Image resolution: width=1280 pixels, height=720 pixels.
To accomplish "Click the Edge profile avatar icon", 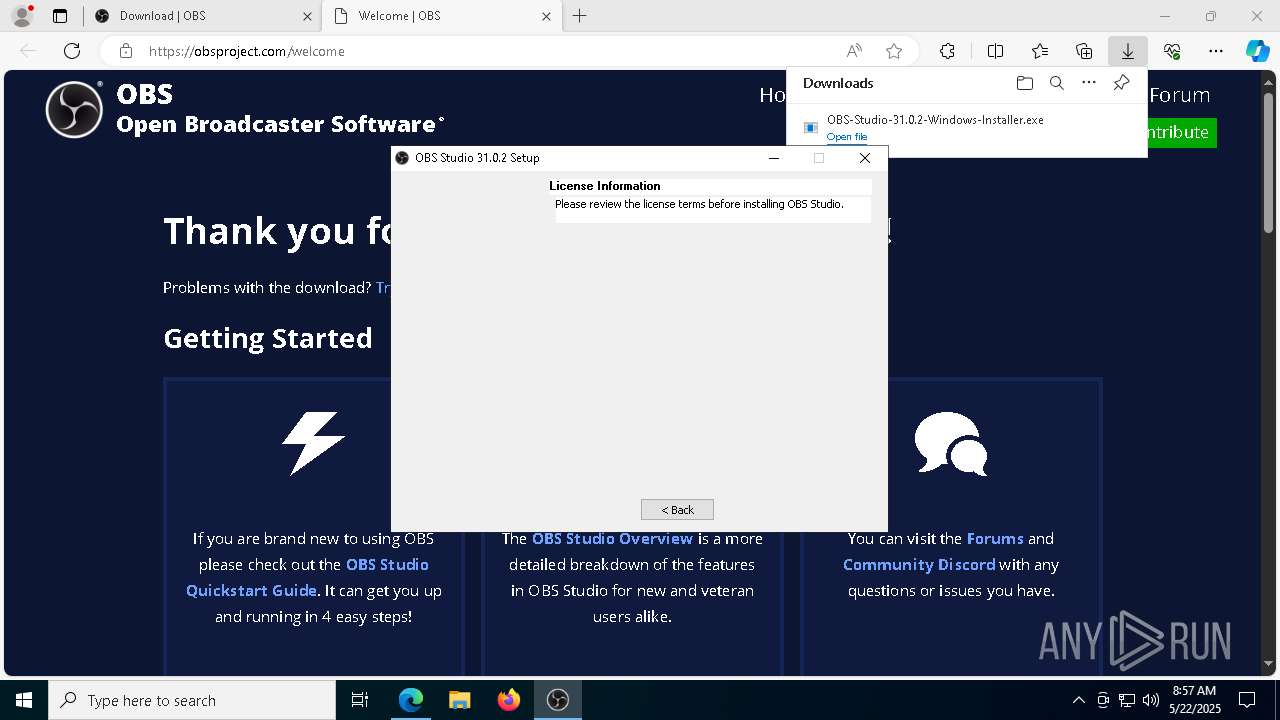I will [x=22, y=16].
